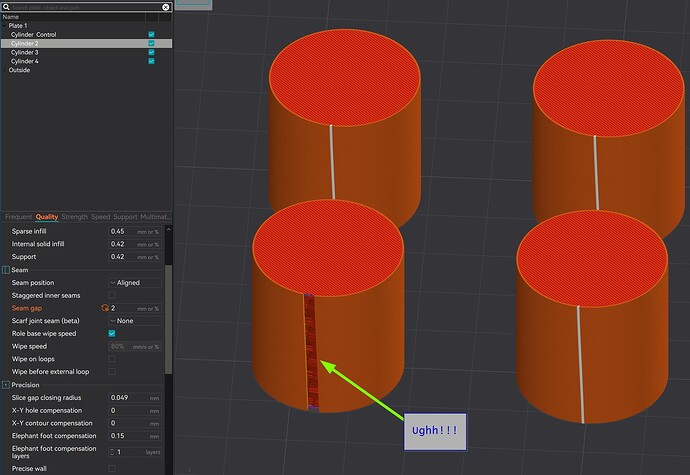
Task: Enable Wipe on loops
Action: pyautogui.click(x=112, y=359)
